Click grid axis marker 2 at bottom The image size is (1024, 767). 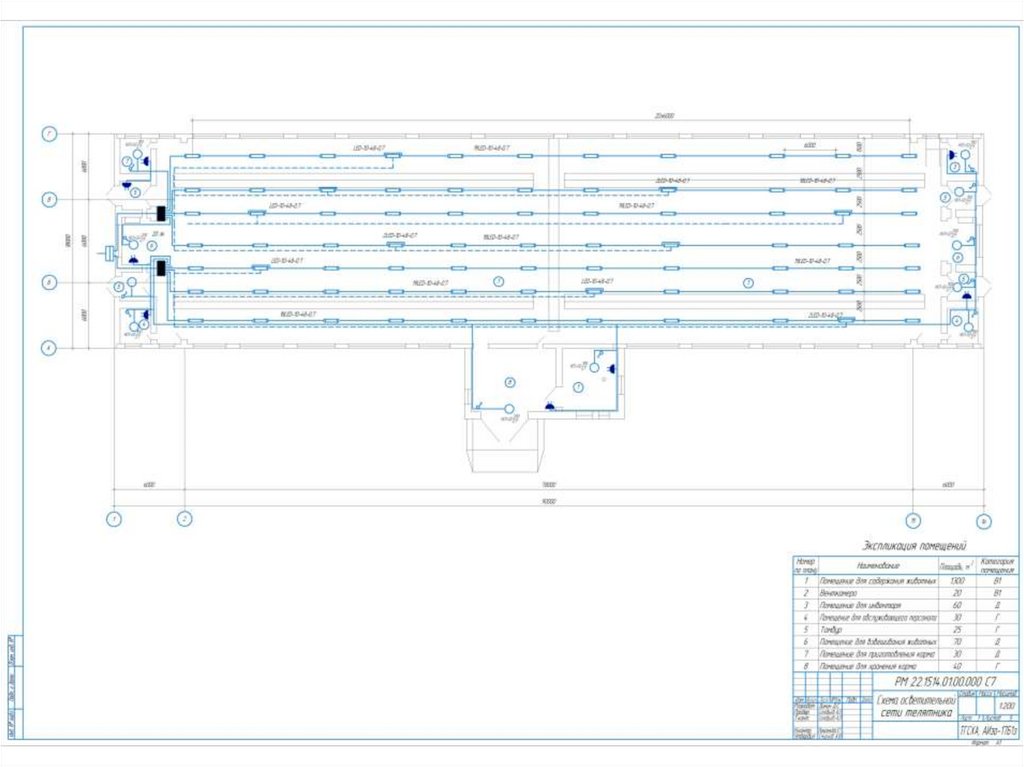click(x=185, y=519)
